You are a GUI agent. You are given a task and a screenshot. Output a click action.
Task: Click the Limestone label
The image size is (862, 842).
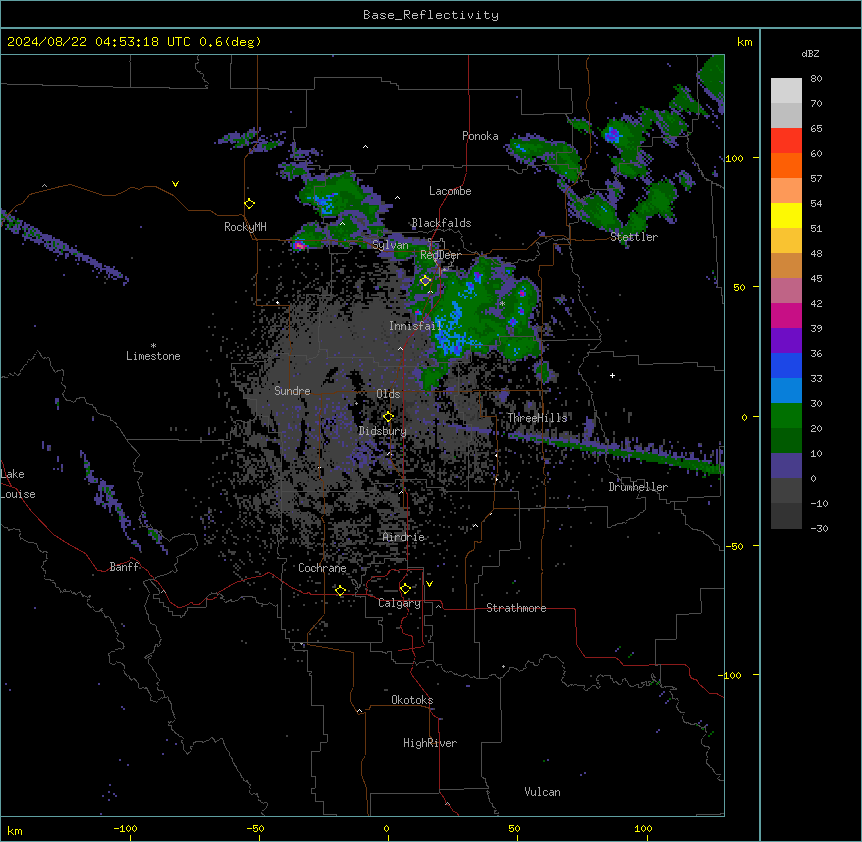point(153,356)
